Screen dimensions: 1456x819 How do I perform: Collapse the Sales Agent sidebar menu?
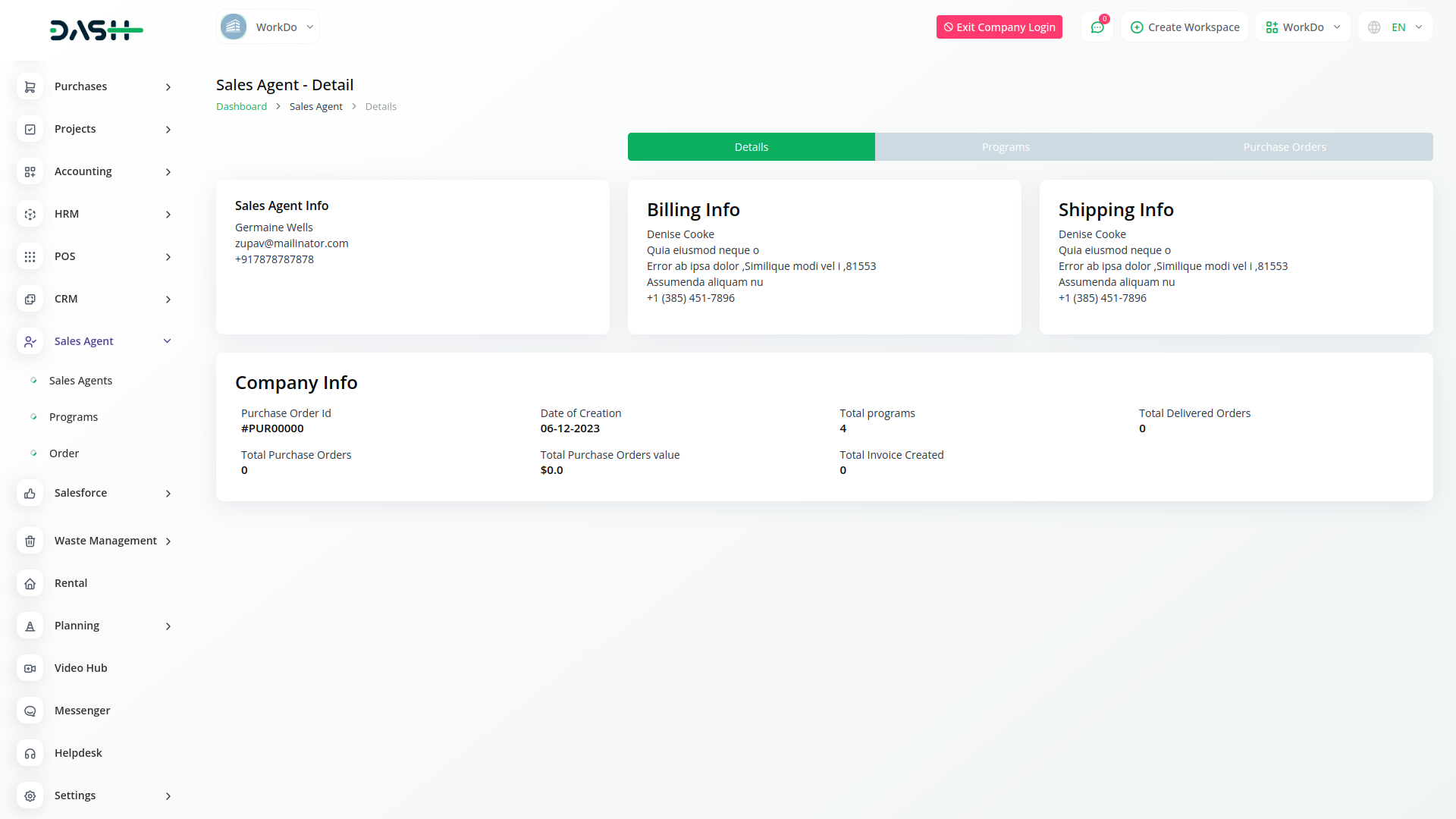(168, 341)
